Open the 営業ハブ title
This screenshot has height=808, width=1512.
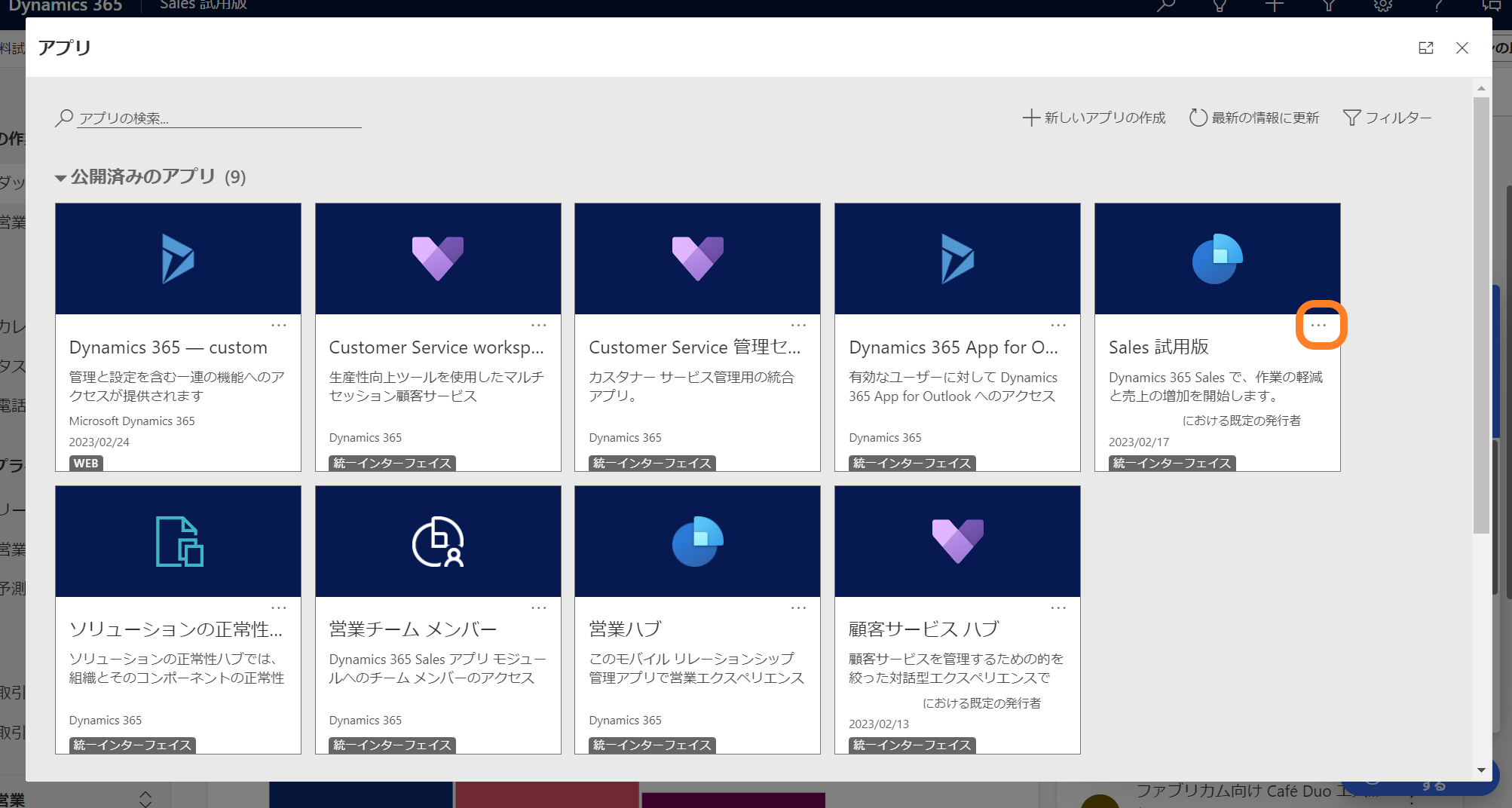coord(626,629)
